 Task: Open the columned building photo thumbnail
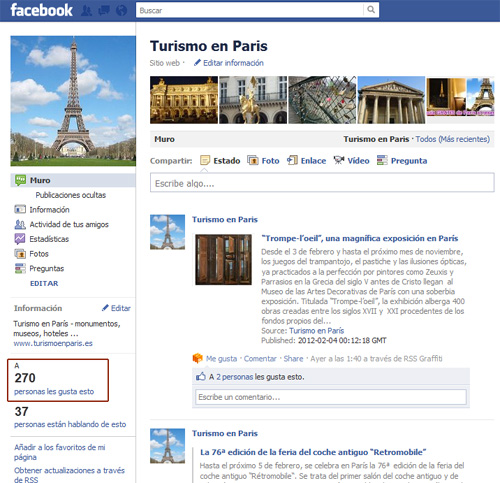[391, 100]
